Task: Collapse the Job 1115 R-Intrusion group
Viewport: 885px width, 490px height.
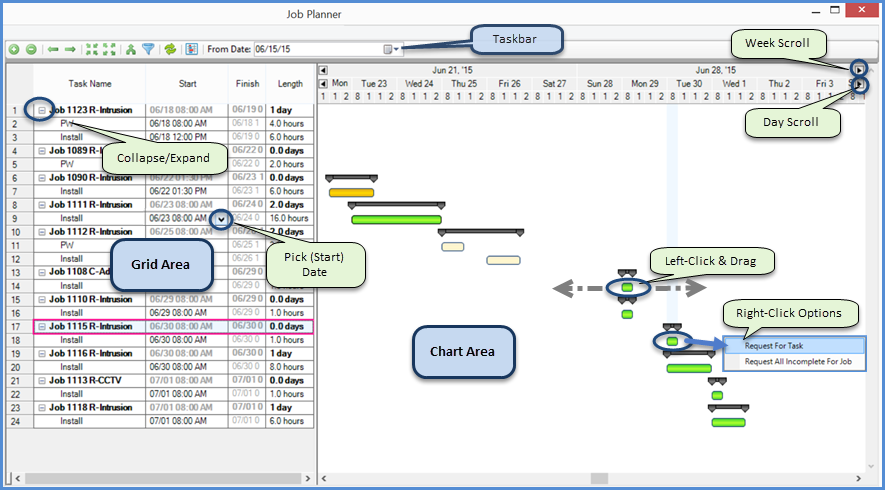Action: click(41, 326)
